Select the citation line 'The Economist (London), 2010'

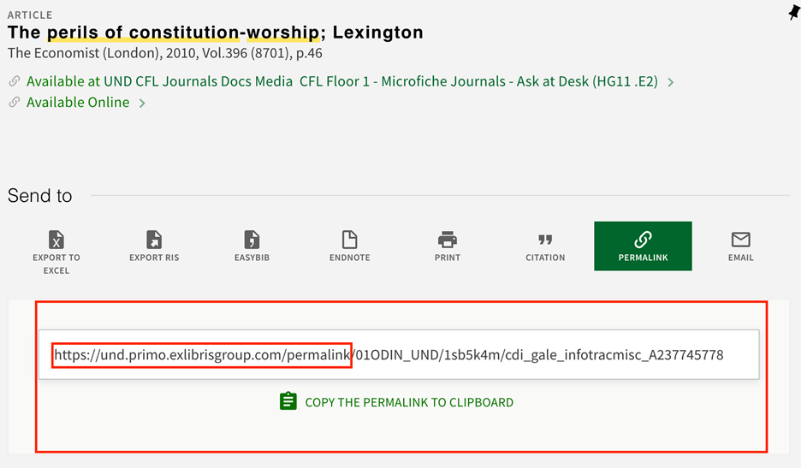(x=165, y=53)
